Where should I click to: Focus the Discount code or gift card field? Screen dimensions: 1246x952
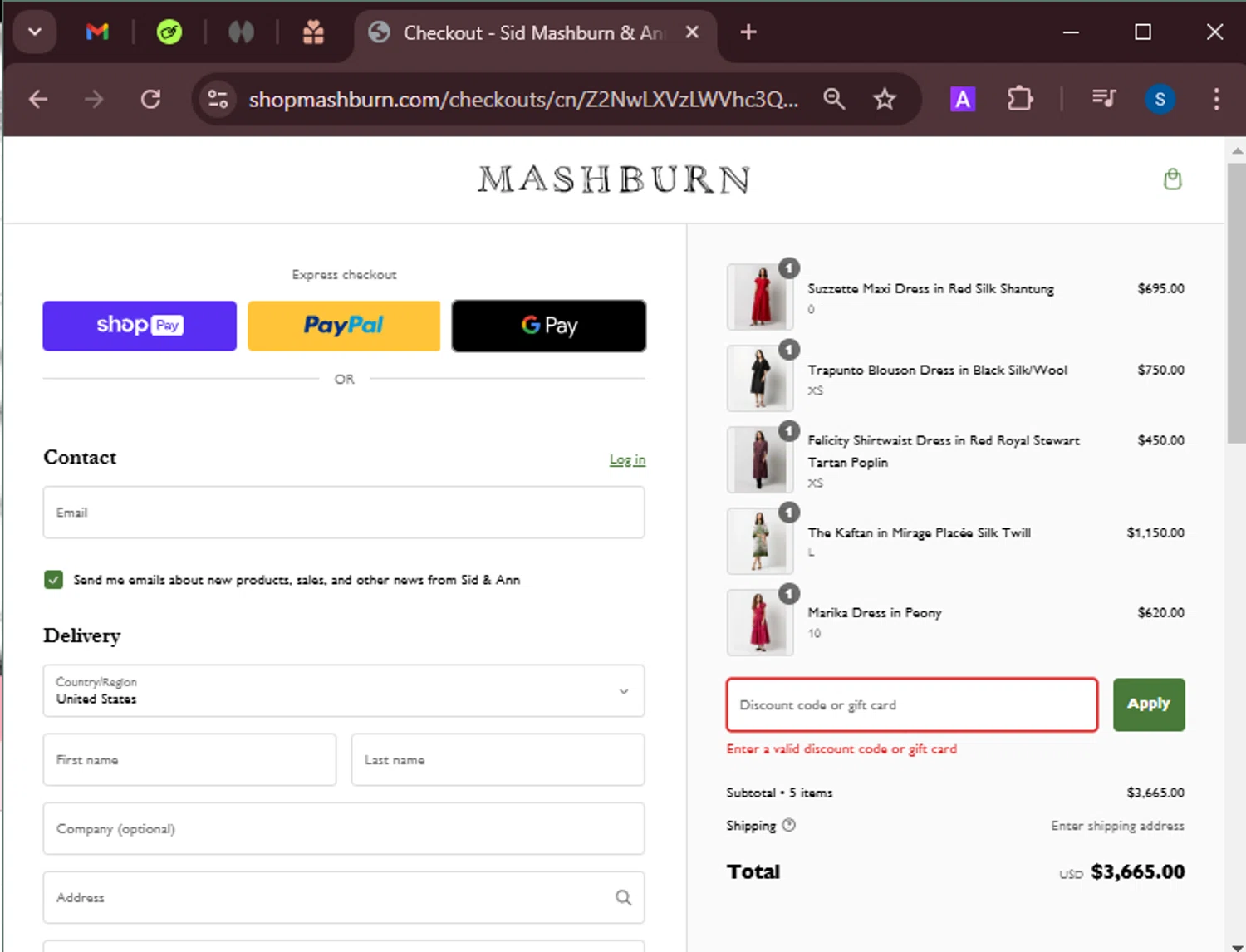coord(912,704)
